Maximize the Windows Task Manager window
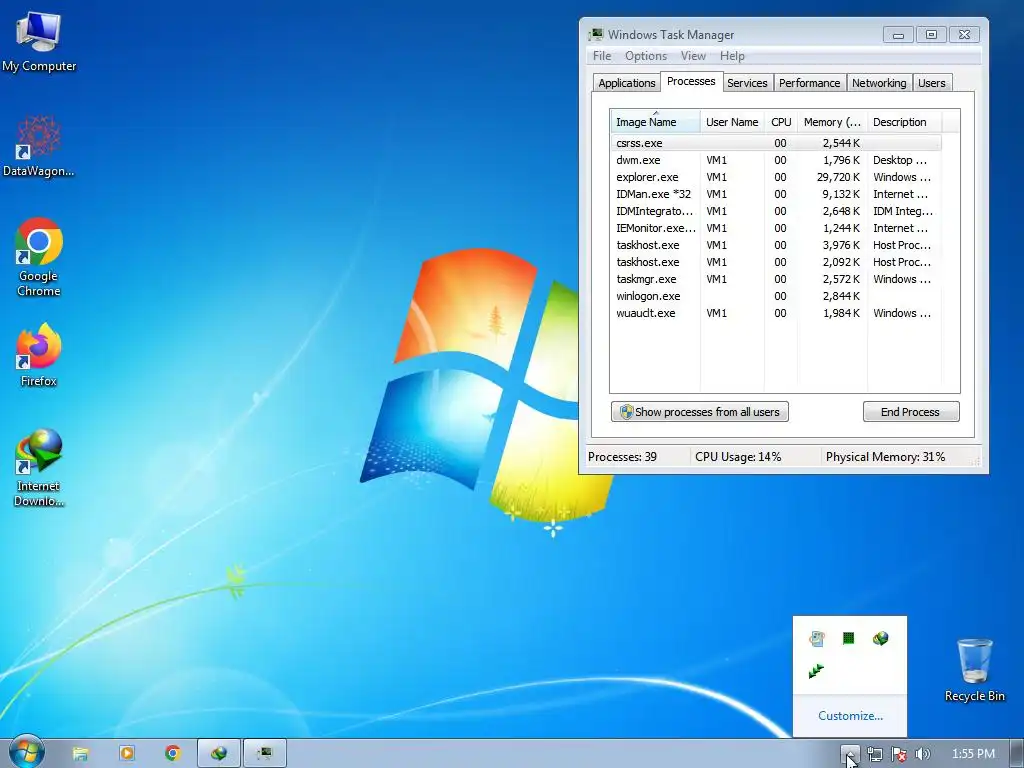 click(931, 35)
